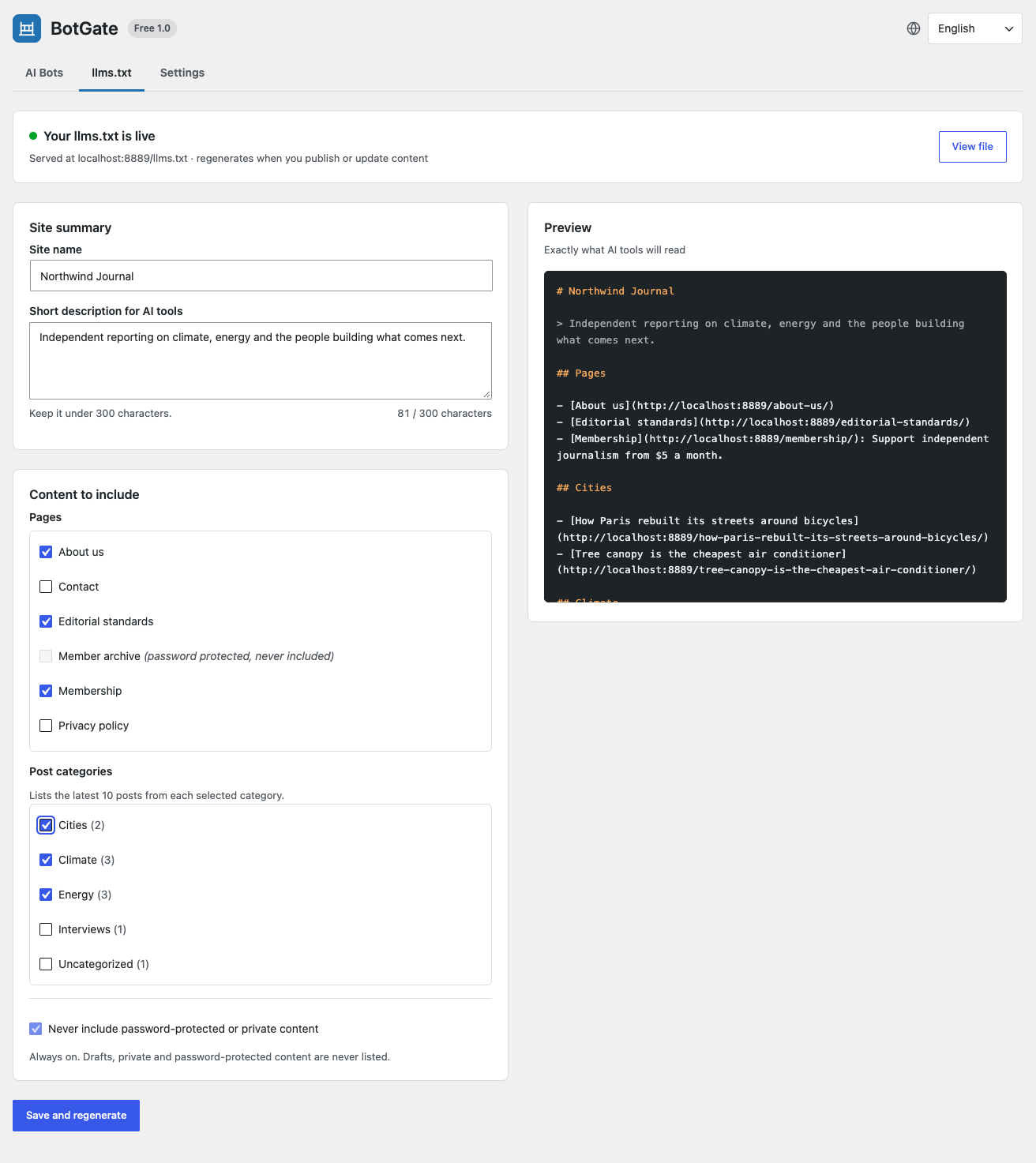
Task: Click the 'Content to include' heading
Action: 84,494
